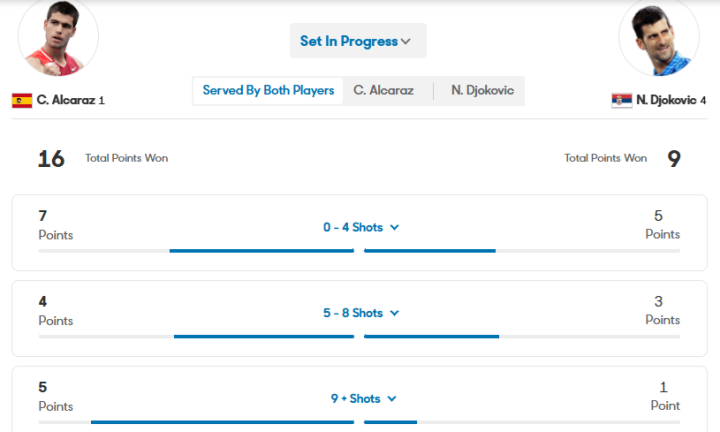Click the chevron next to 0 - 4 Shots
The image size is (720, 432).
pos(394,228)
